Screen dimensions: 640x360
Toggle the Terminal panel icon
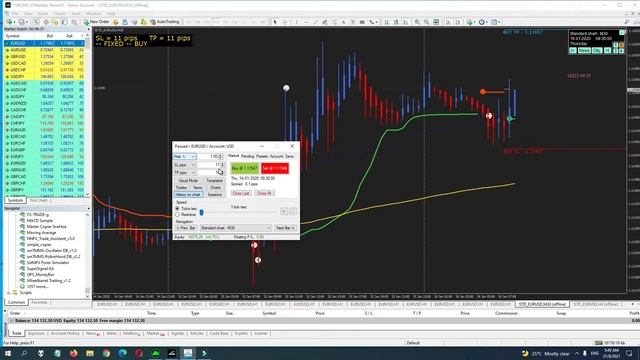65,22
